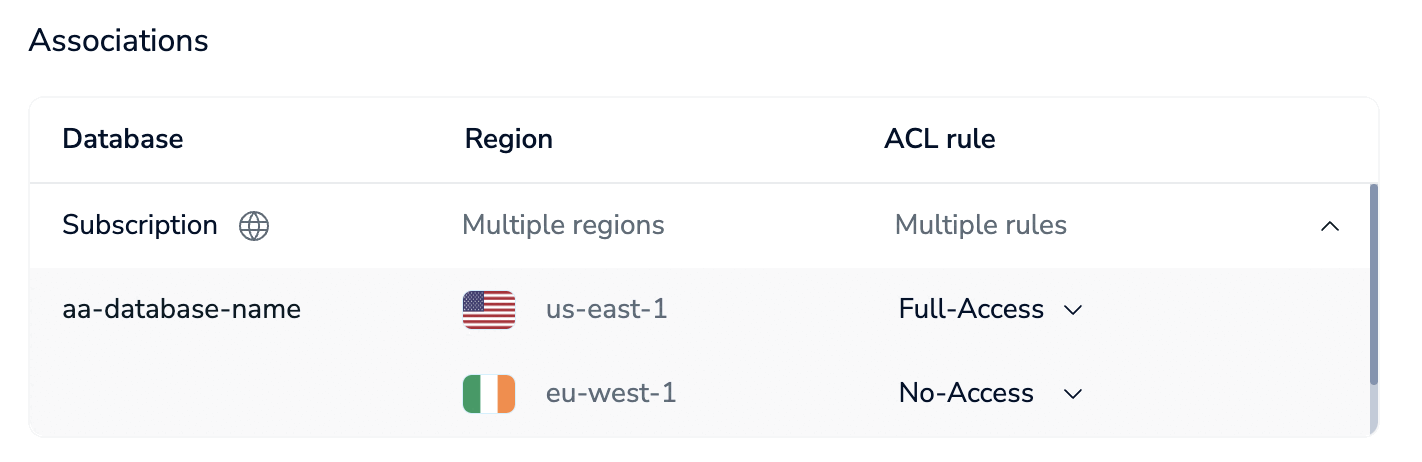Click the Ireland flag icon
Screen dimensions: 1422x462
coord(489,394)
